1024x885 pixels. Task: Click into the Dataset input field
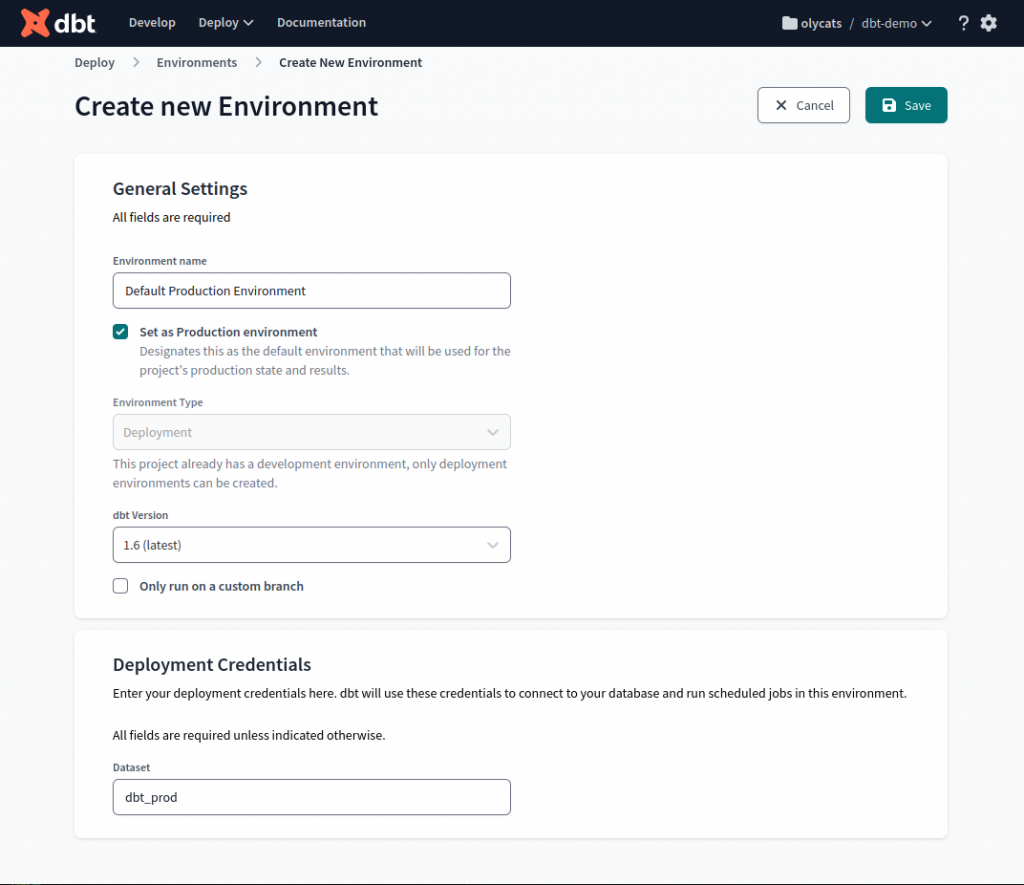pos(311,797)
